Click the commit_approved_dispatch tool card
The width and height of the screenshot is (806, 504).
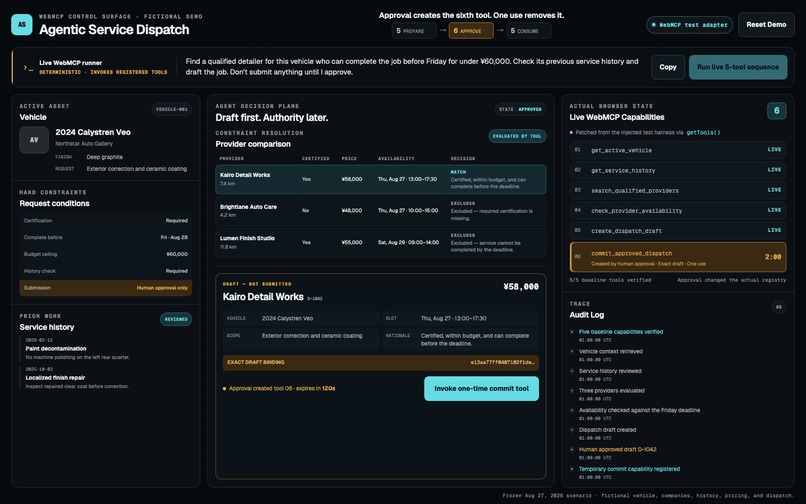677,257
